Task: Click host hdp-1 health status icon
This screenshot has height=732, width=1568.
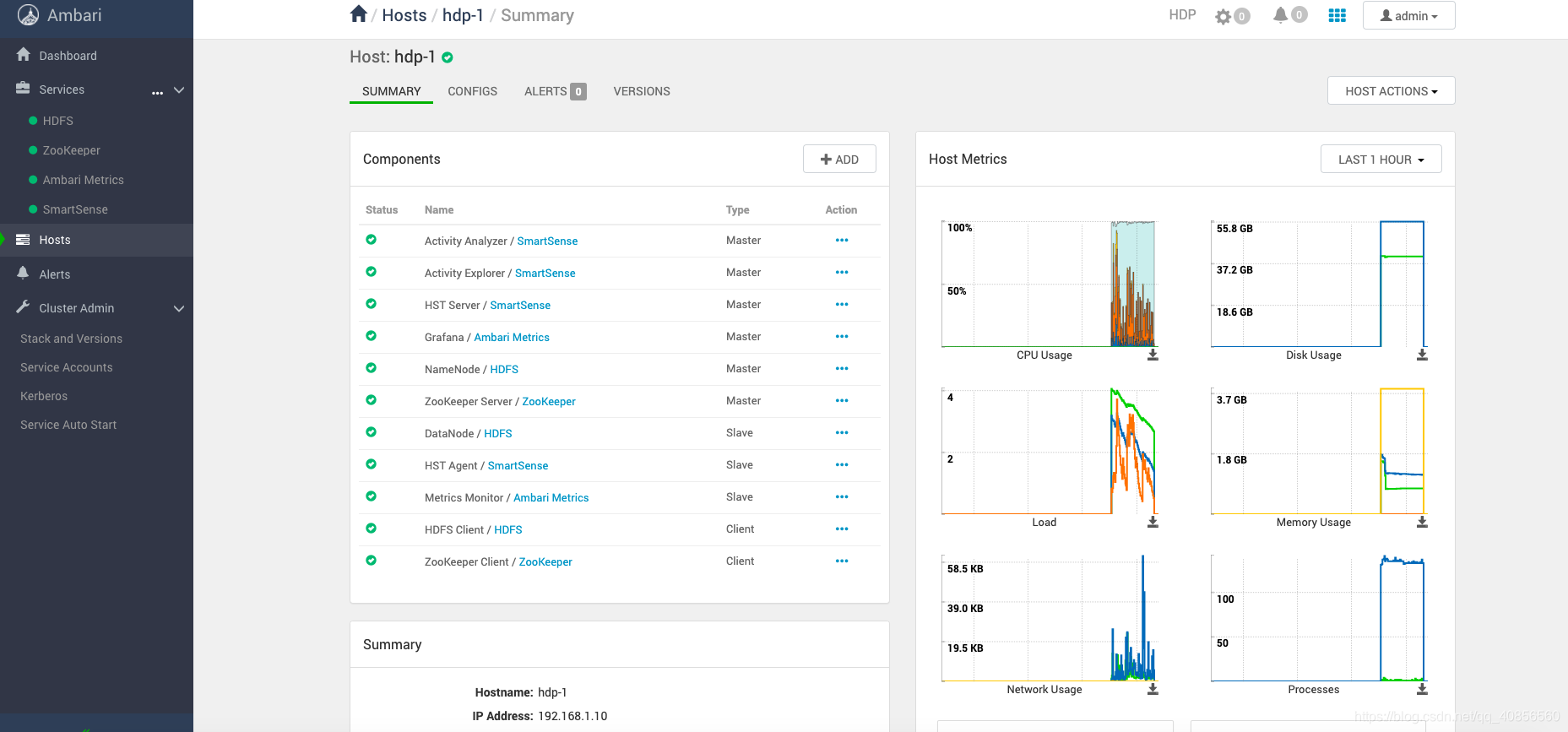Action: pyautogui.click(x=448, y=57)
